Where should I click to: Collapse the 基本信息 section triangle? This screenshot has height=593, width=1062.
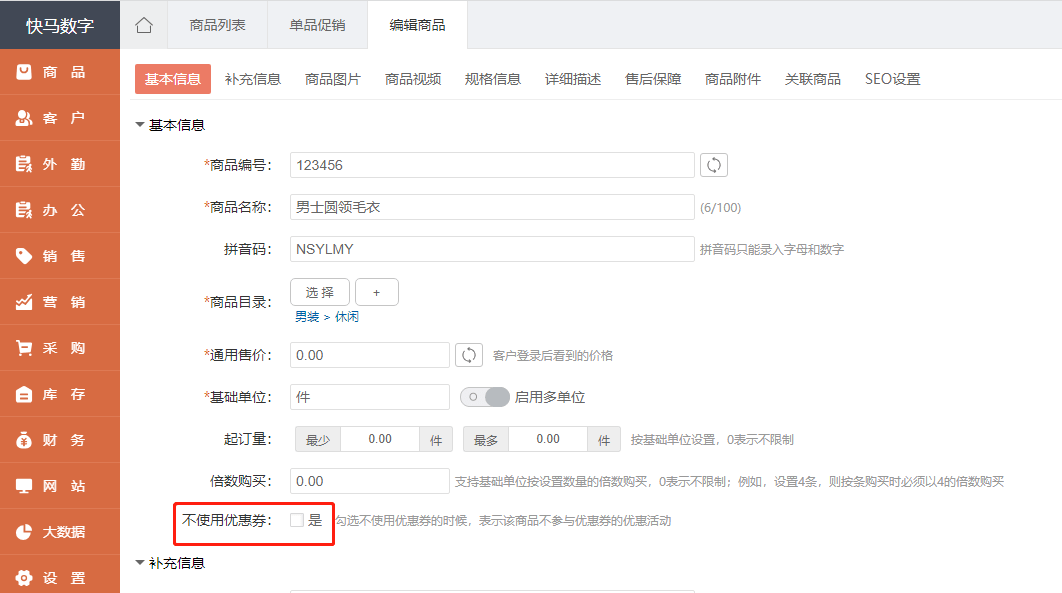click(x=140, y=125)
